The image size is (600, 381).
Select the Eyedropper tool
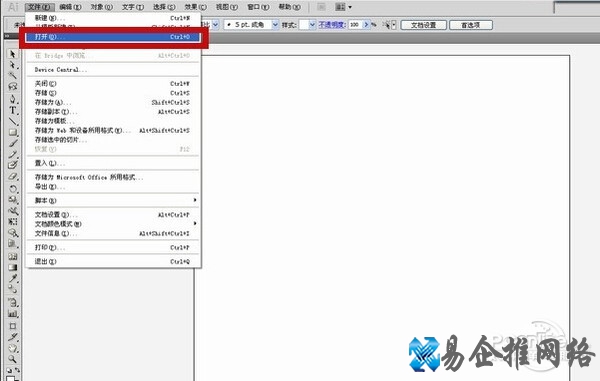13,278
